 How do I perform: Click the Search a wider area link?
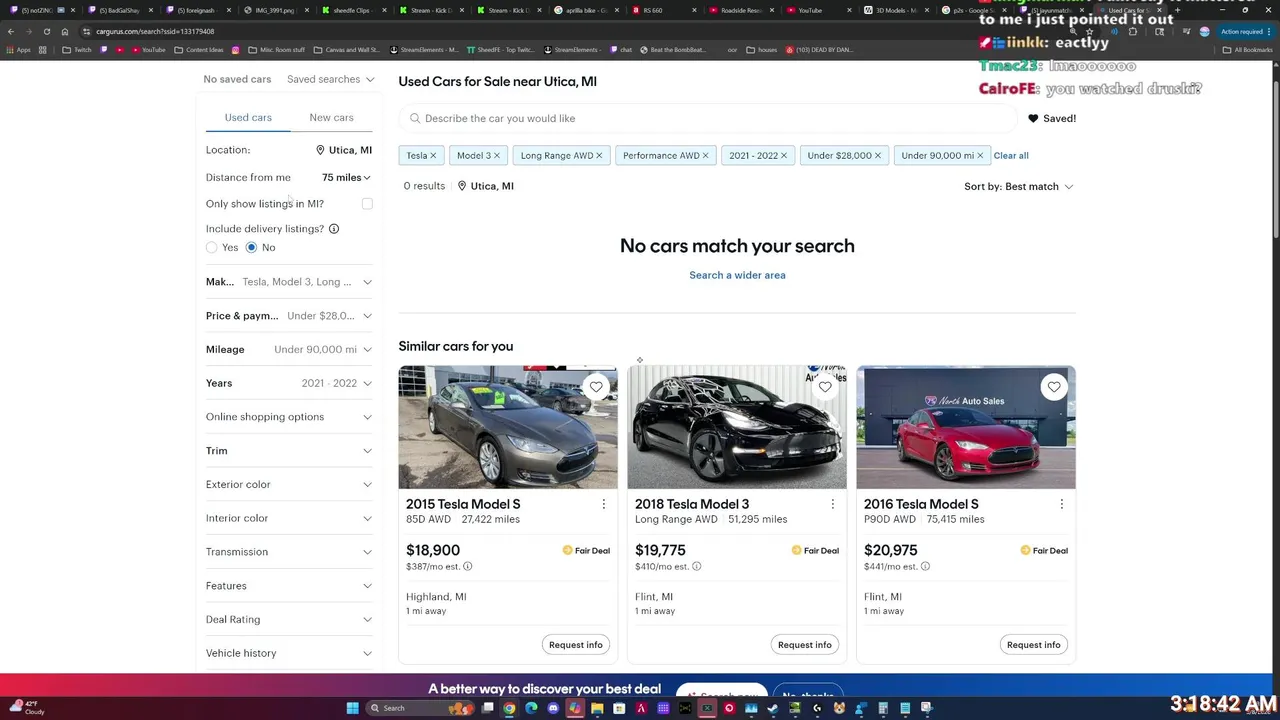tap(737, 275)
